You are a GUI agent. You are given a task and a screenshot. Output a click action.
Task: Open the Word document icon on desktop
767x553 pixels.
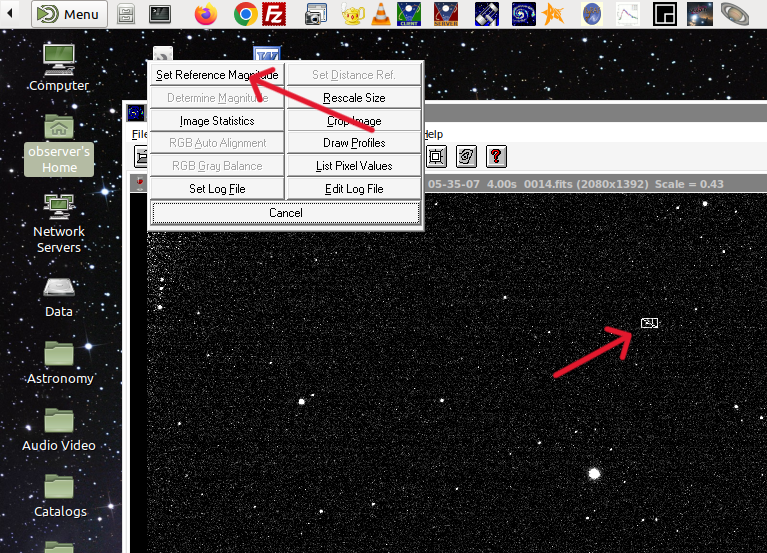tap(267, 53)
